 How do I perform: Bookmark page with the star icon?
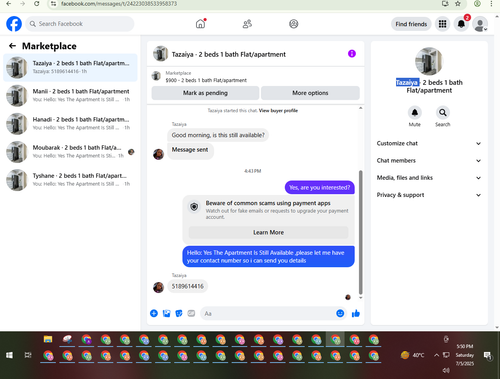(458, 4)
